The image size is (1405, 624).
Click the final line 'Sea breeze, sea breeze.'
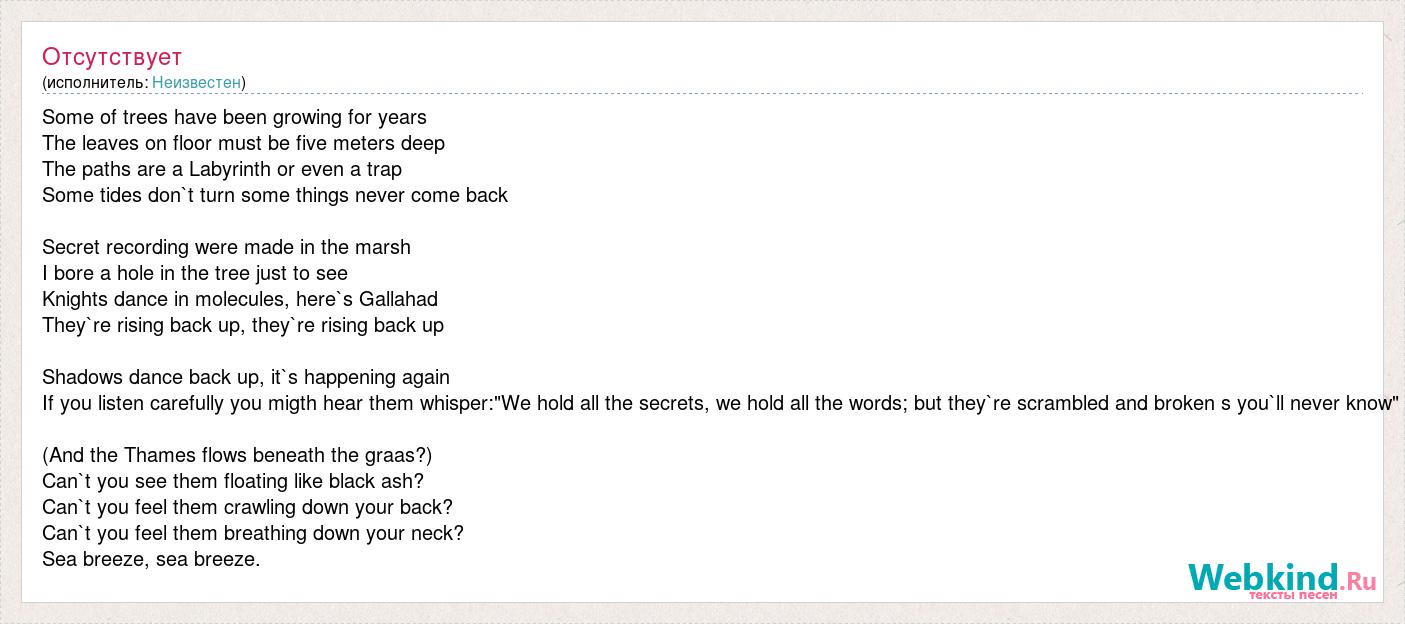[151, 559]
